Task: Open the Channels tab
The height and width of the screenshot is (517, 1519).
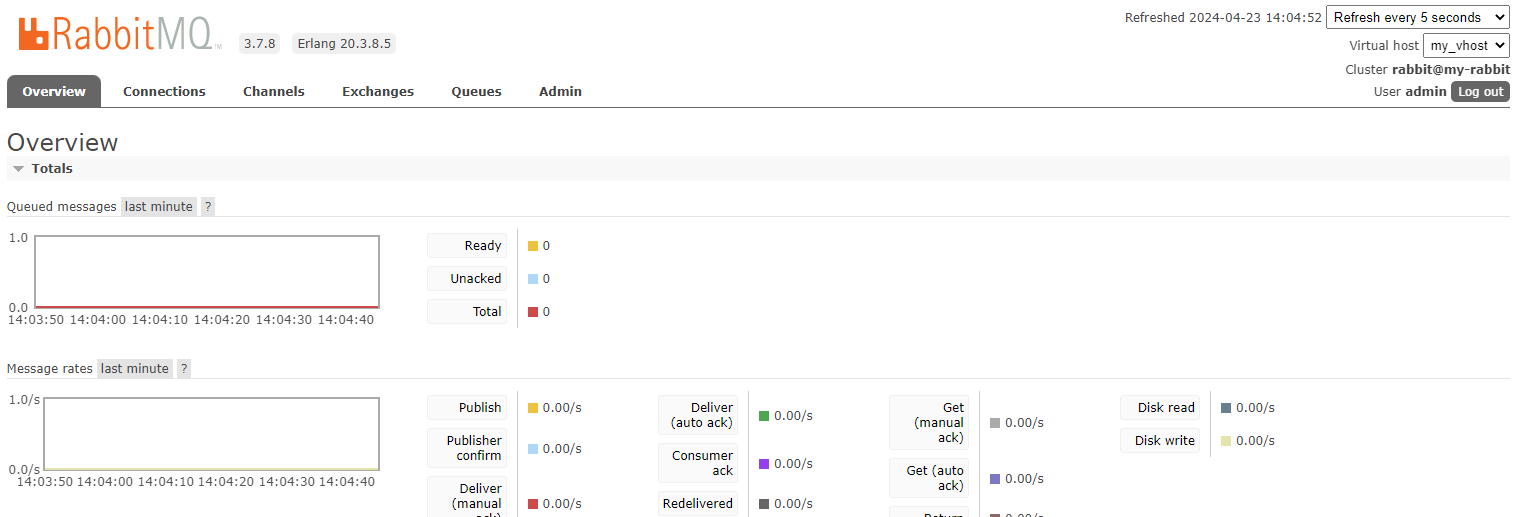Action: click(273, 91)
